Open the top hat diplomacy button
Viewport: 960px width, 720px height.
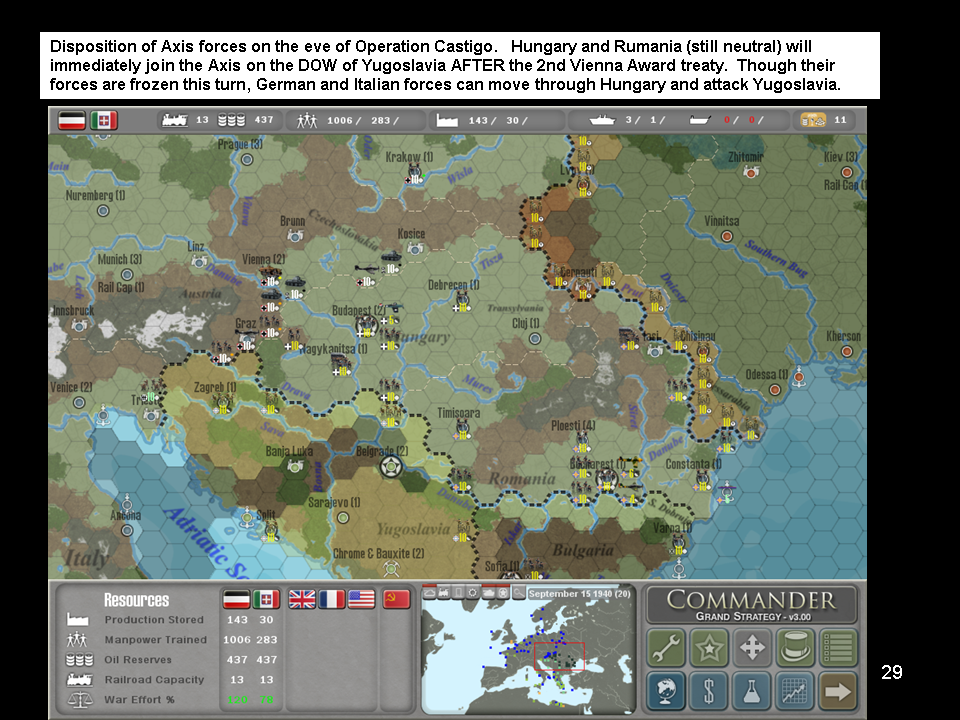pyautogui.click(x=795, y=648)
